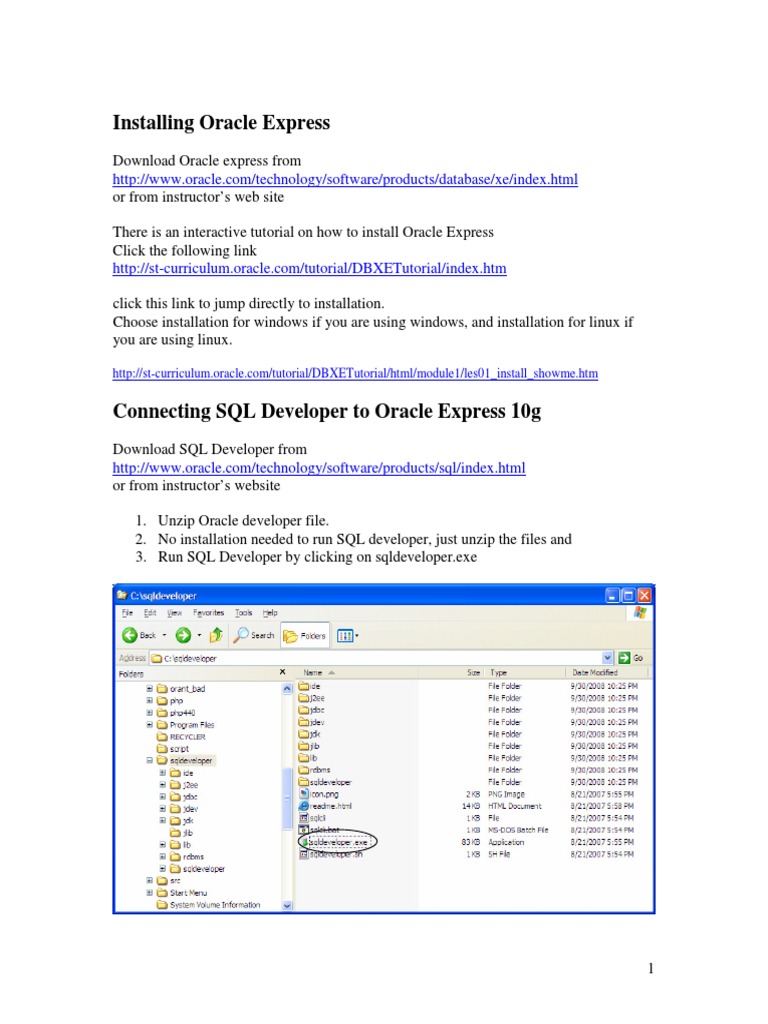Open the Tools menu
This screenshot has width=768, height=1024.
tap(244, 613)
